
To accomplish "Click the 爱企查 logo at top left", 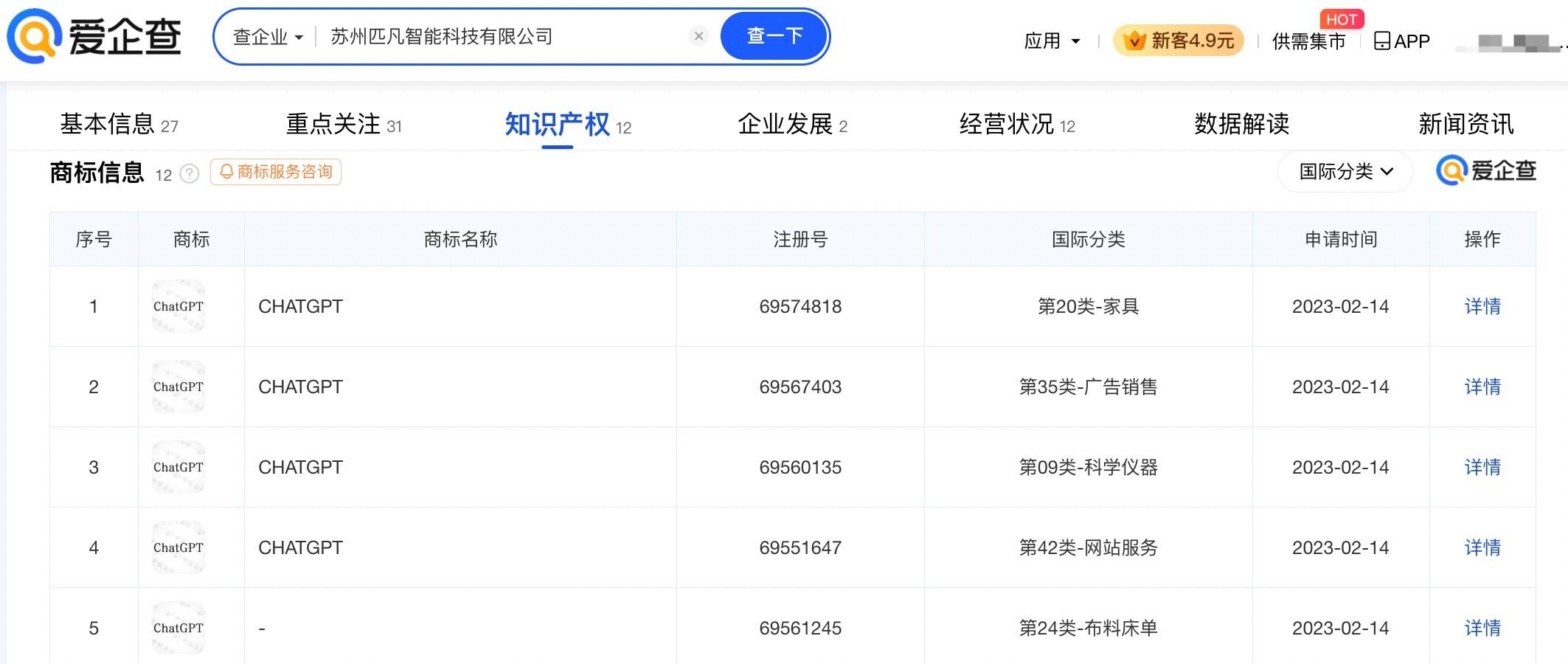I will click(x=94, y=36).
